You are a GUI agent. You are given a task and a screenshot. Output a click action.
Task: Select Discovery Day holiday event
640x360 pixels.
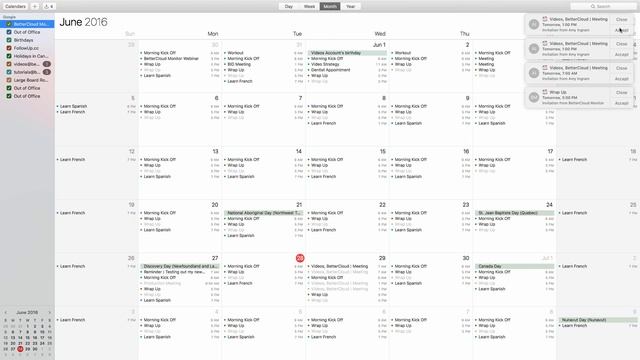click(180, 266)
